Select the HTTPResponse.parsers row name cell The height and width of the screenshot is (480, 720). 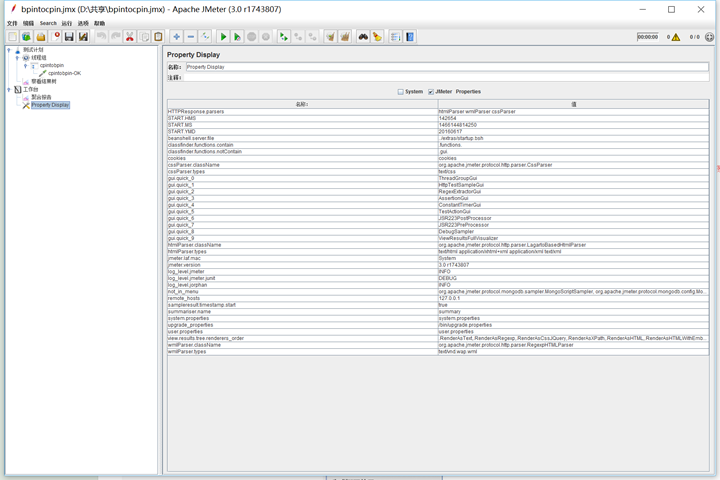pyautogui.click(x=303, y=112)
